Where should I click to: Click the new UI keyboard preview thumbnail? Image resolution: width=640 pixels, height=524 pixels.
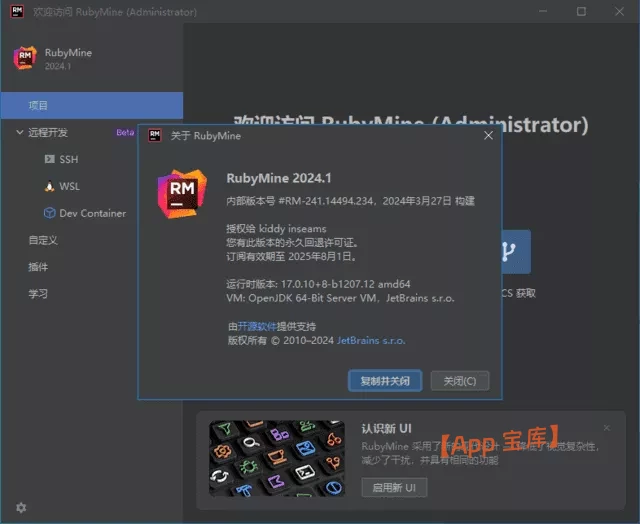click(277, 458)
